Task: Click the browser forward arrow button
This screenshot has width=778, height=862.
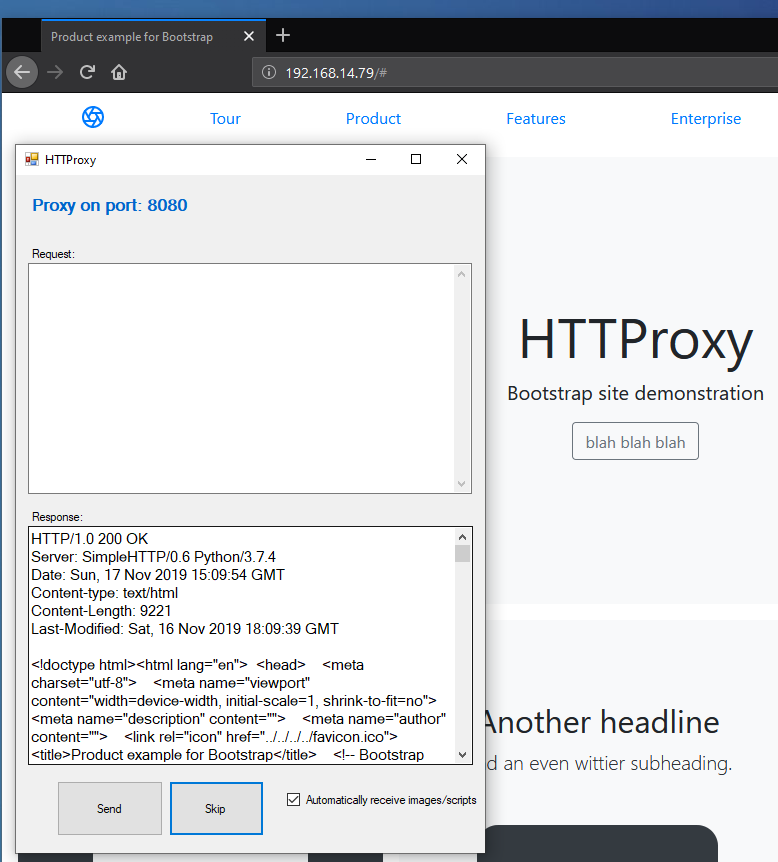Action: pos(55,72)
